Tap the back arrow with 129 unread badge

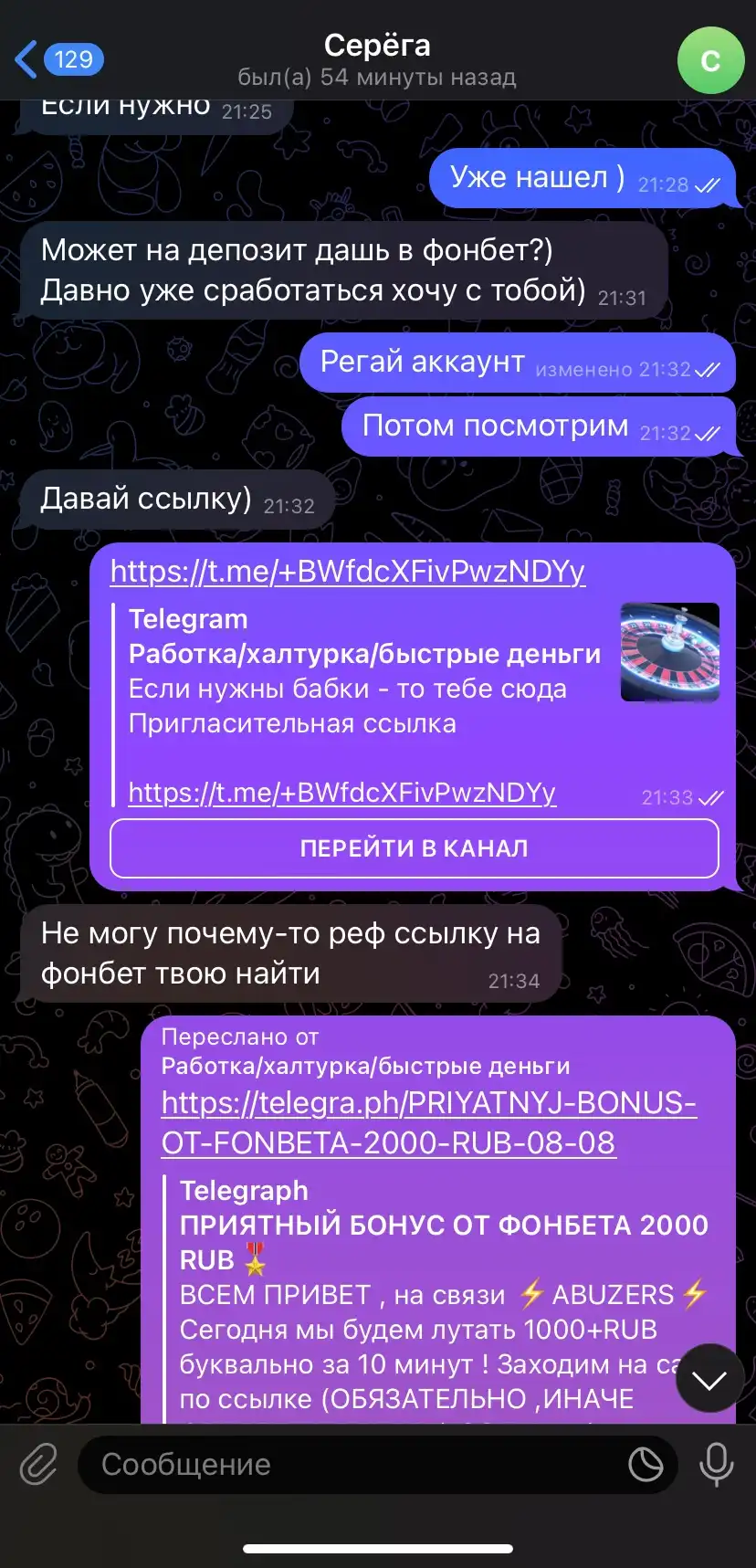58,59
